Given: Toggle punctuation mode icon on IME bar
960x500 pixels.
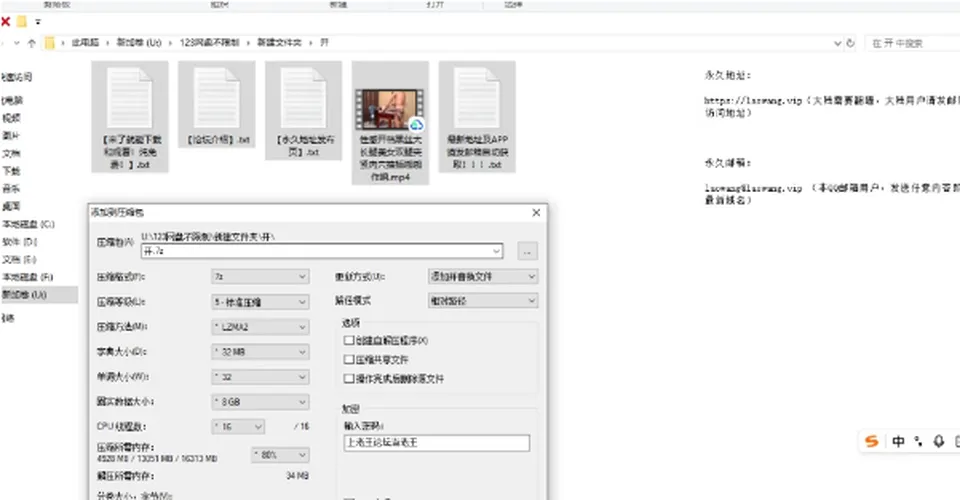Looking at the screenshot, I should tap(918, 441).
